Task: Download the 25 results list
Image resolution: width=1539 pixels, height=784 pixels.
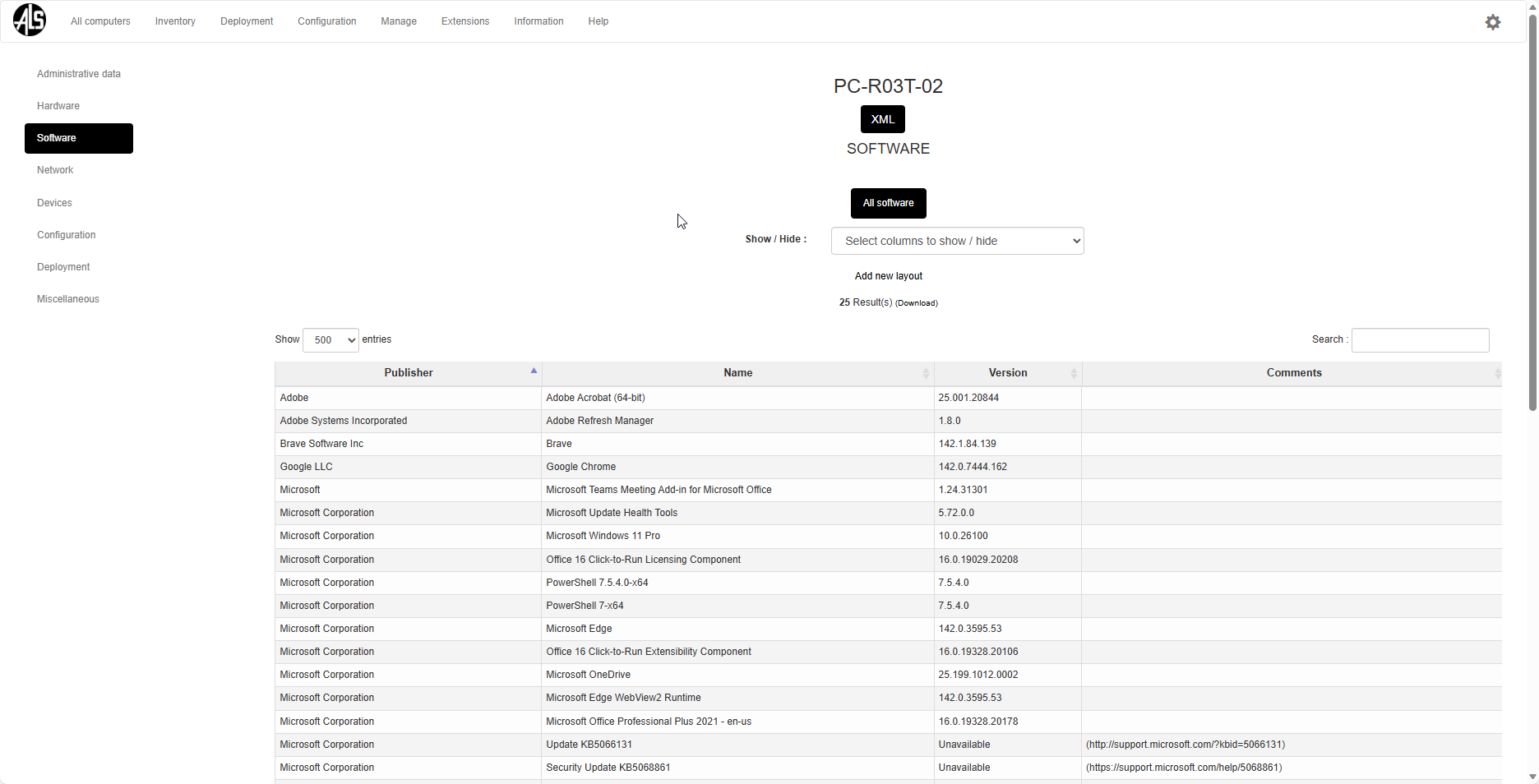Action: (916, 303)
